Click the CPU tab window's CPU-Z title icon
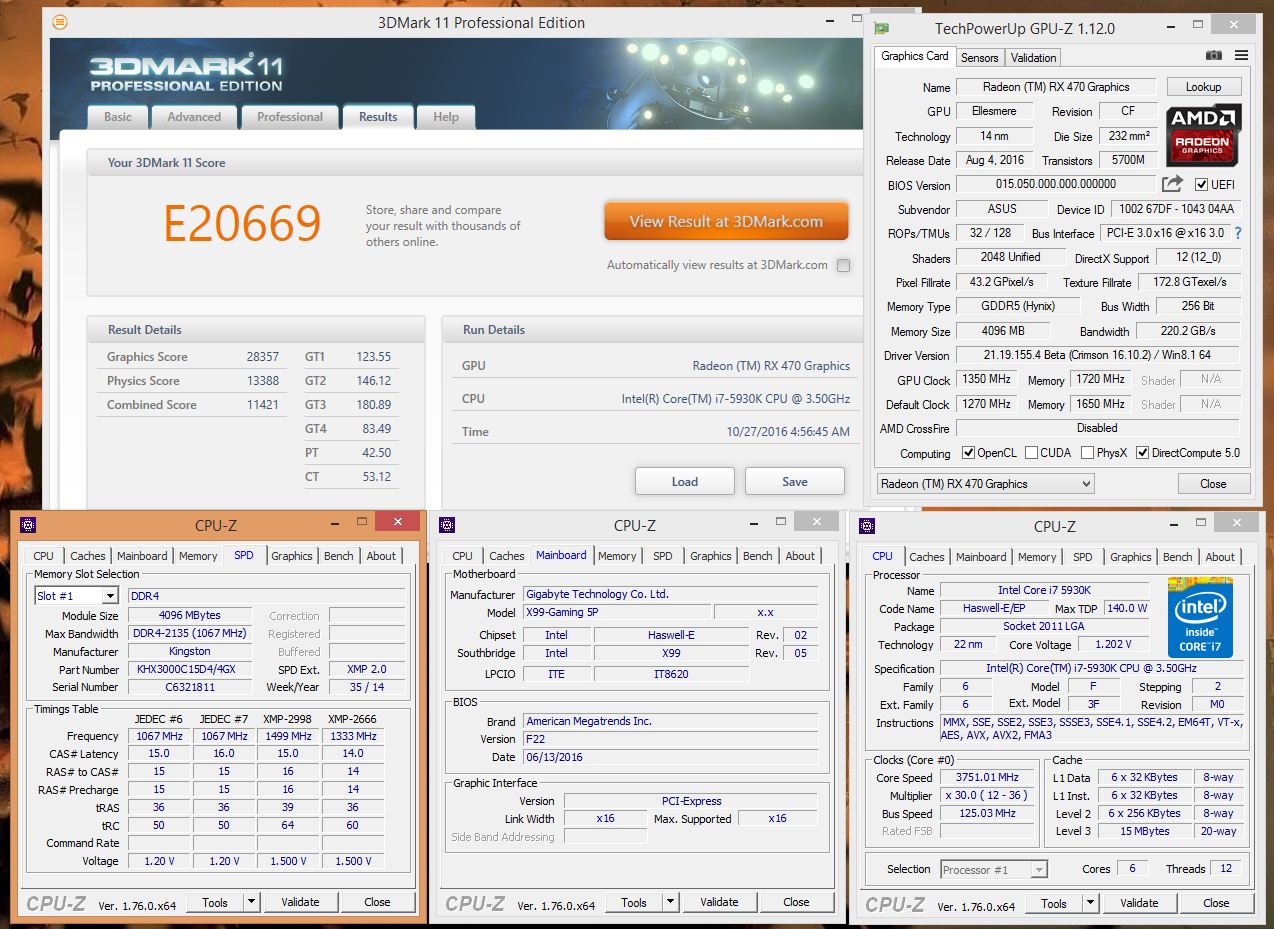The width and height of the screenshot is (1274, 929). coord(867,526)
